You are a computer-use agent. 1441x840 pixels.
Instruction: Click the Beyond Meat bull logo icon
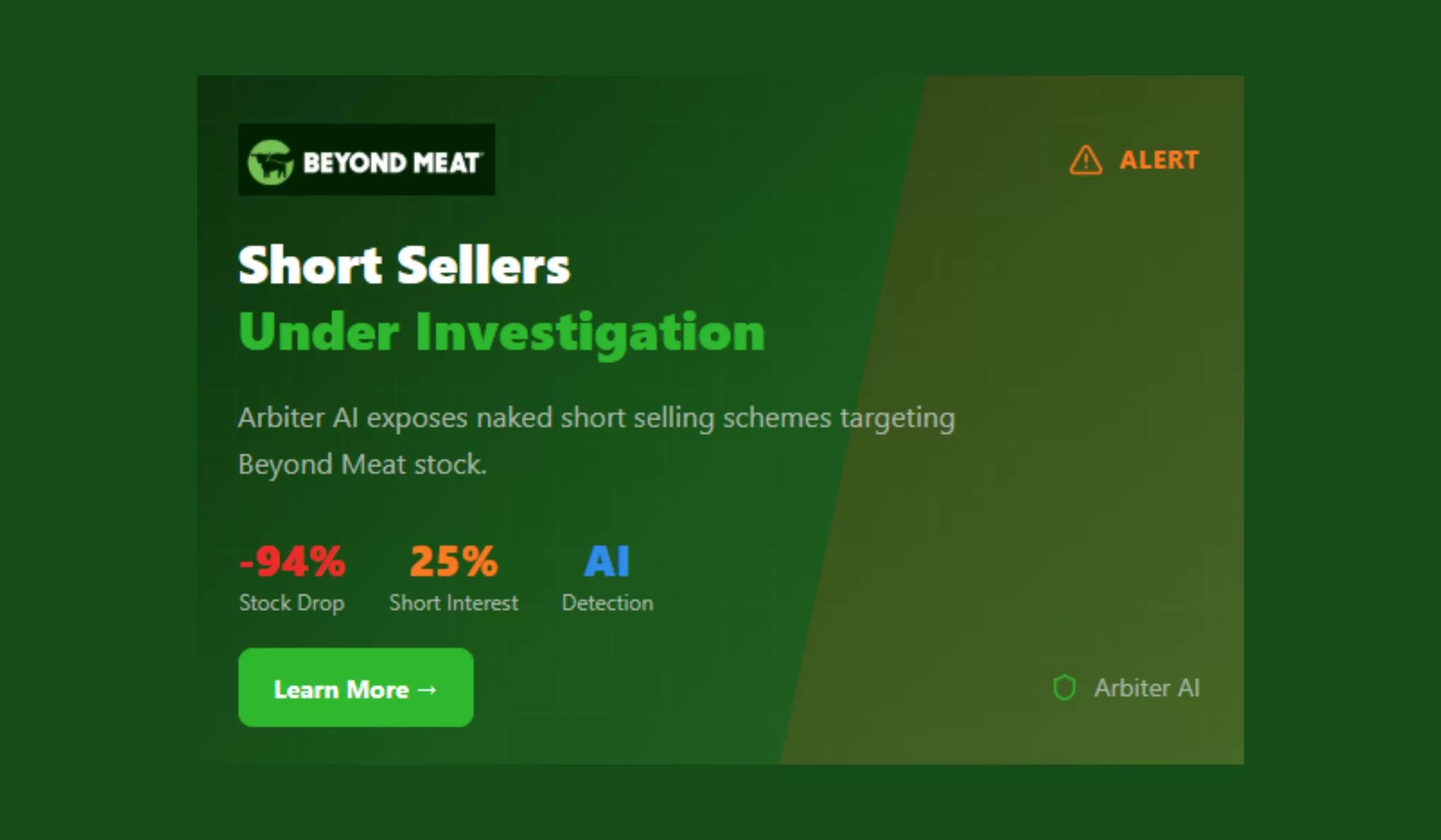tap(270, 162)
